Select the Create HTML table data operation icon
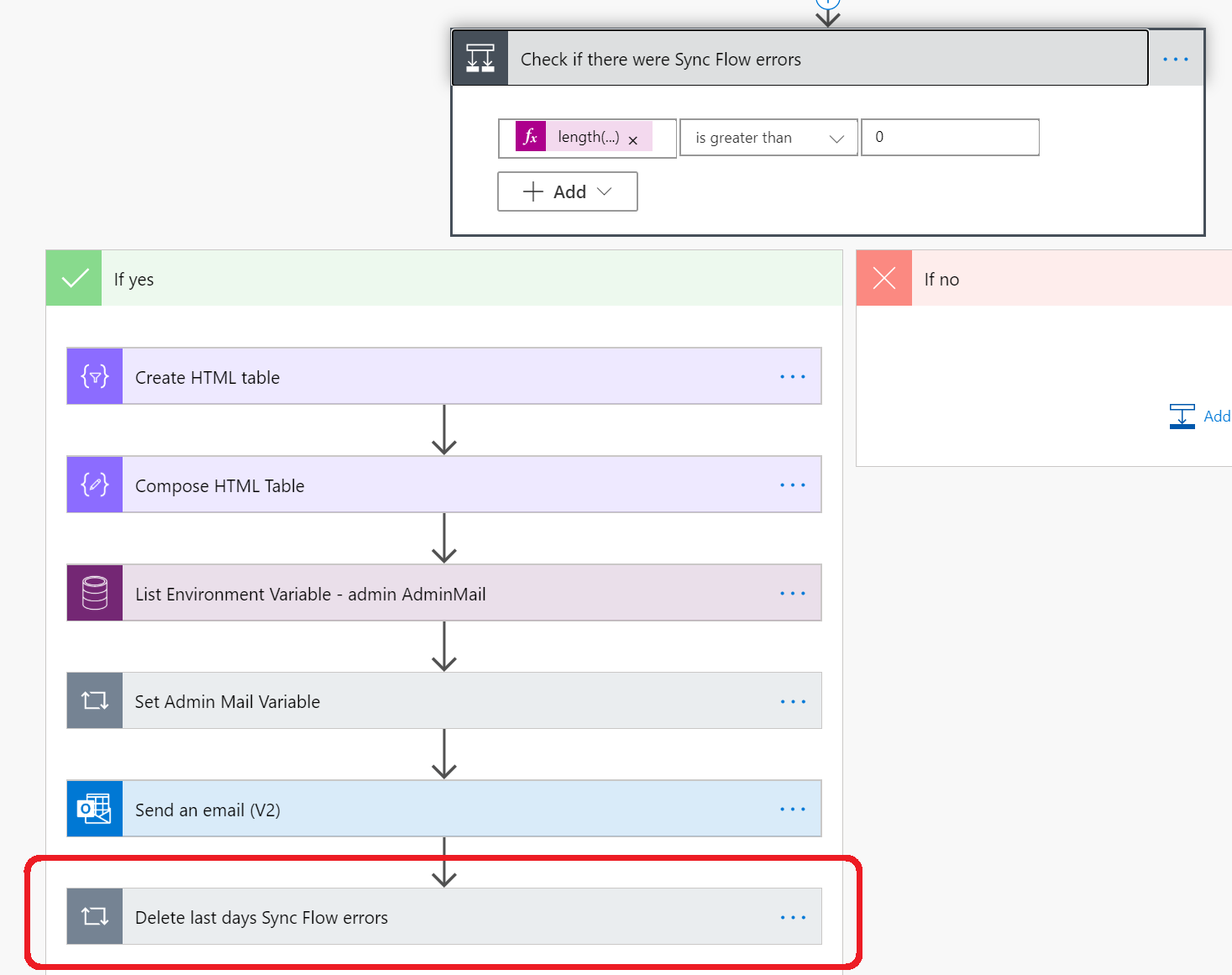The image size is (1232, 975). point(94,376)
